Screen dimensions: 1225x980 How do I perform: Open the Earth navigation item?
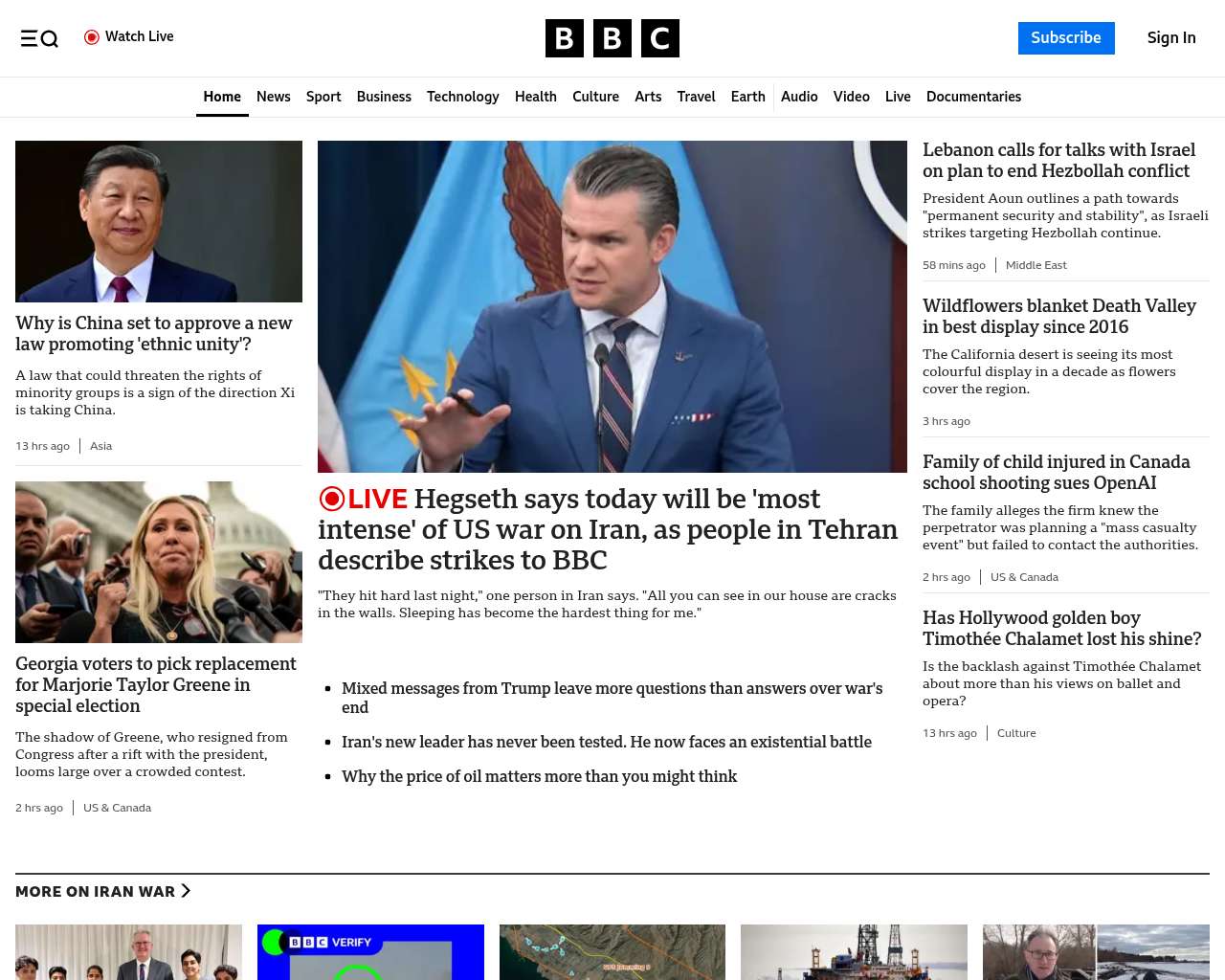[747, 97]
